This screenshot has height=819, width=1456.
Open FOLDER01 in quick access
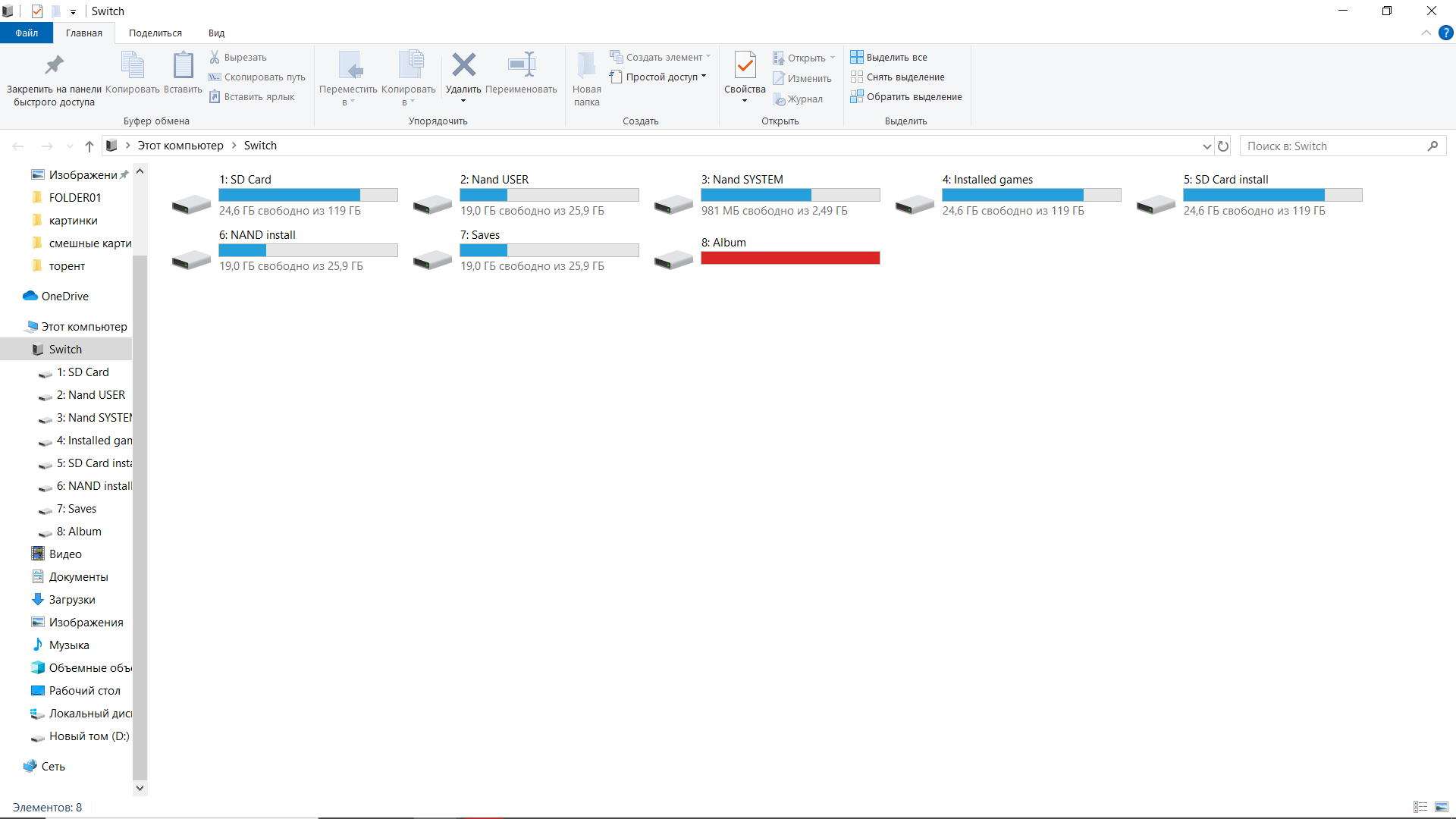(75, 197)
